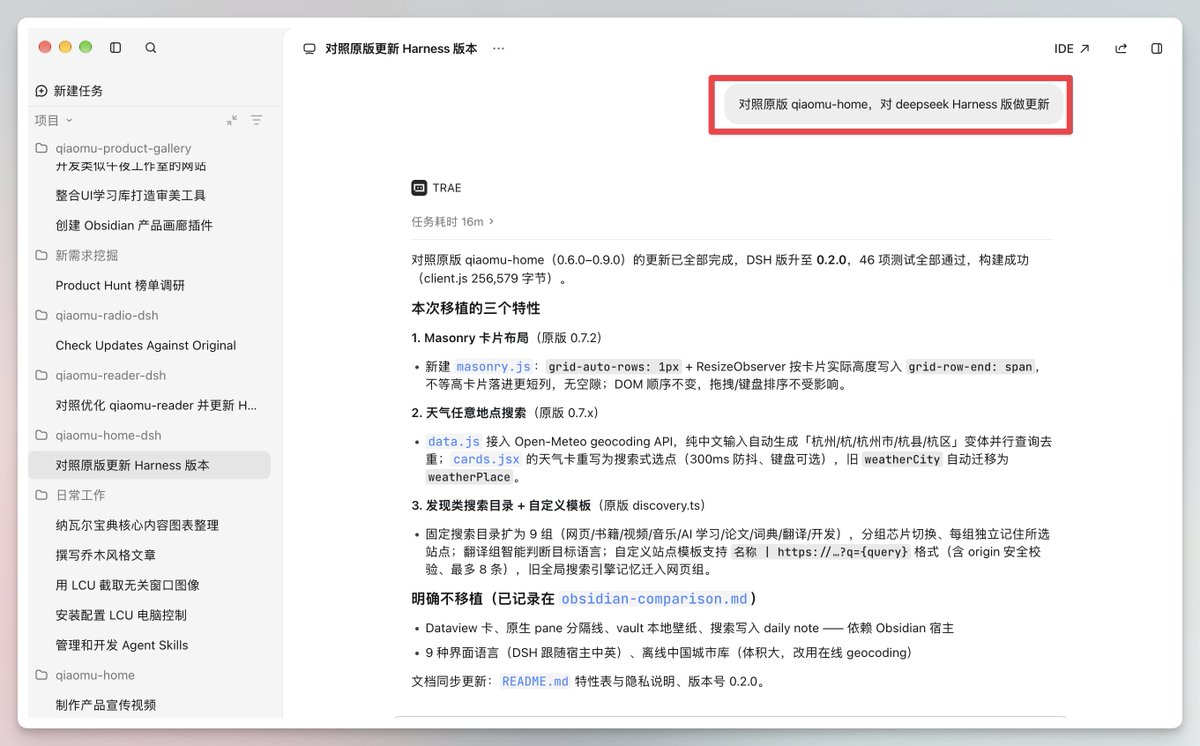
Task: Open task 管理和开发 Agent Skills
Action: (x=122, y=645)
